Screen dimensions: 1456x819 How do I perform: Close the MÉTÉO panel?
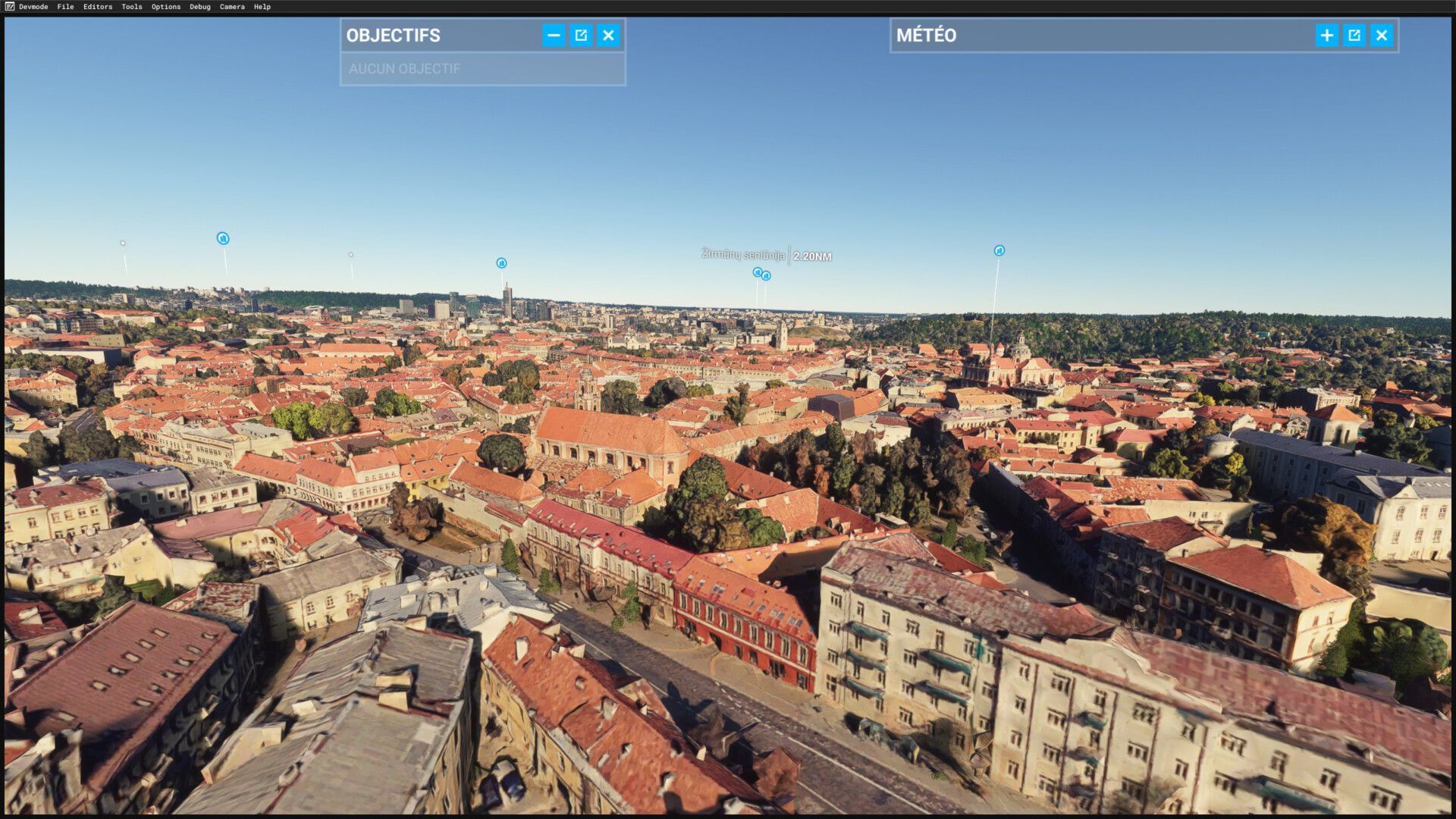(1382, 36)
